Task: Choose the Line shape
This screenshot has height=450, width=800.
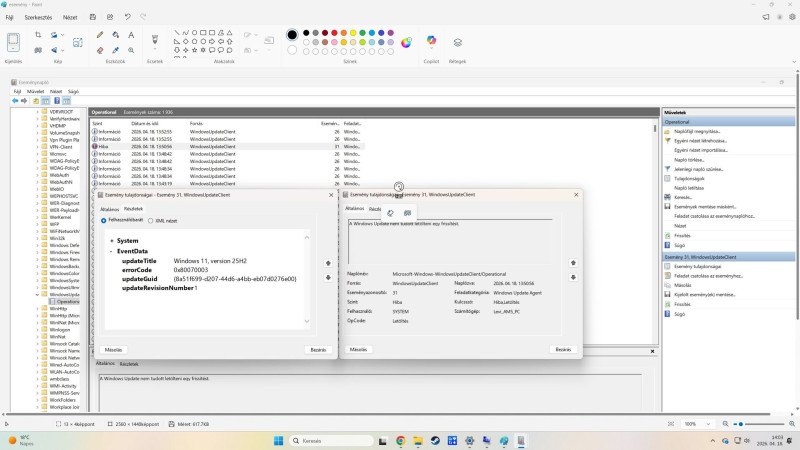Action: [177, 33]
